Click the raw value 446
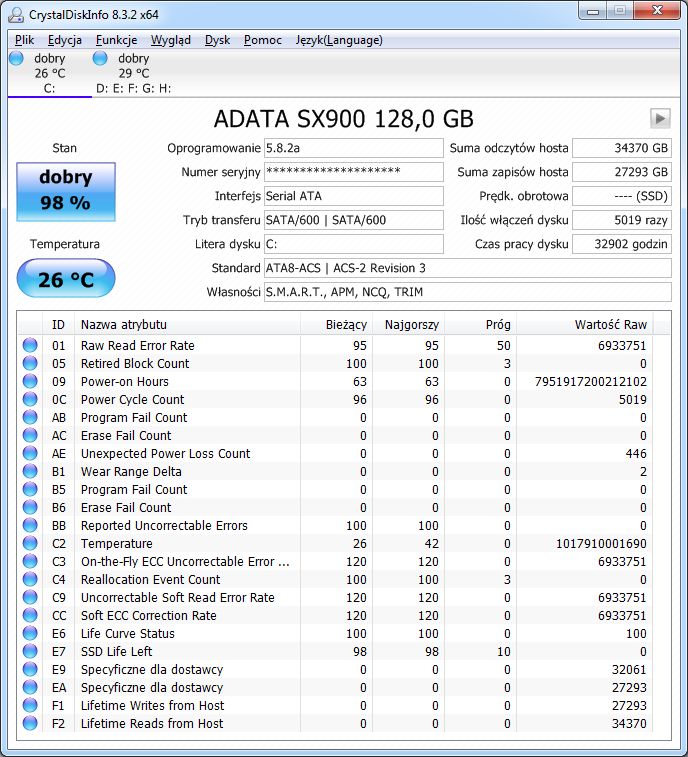Image resolution: width=688 pixels, height=757 pixels. coord(636,453)
